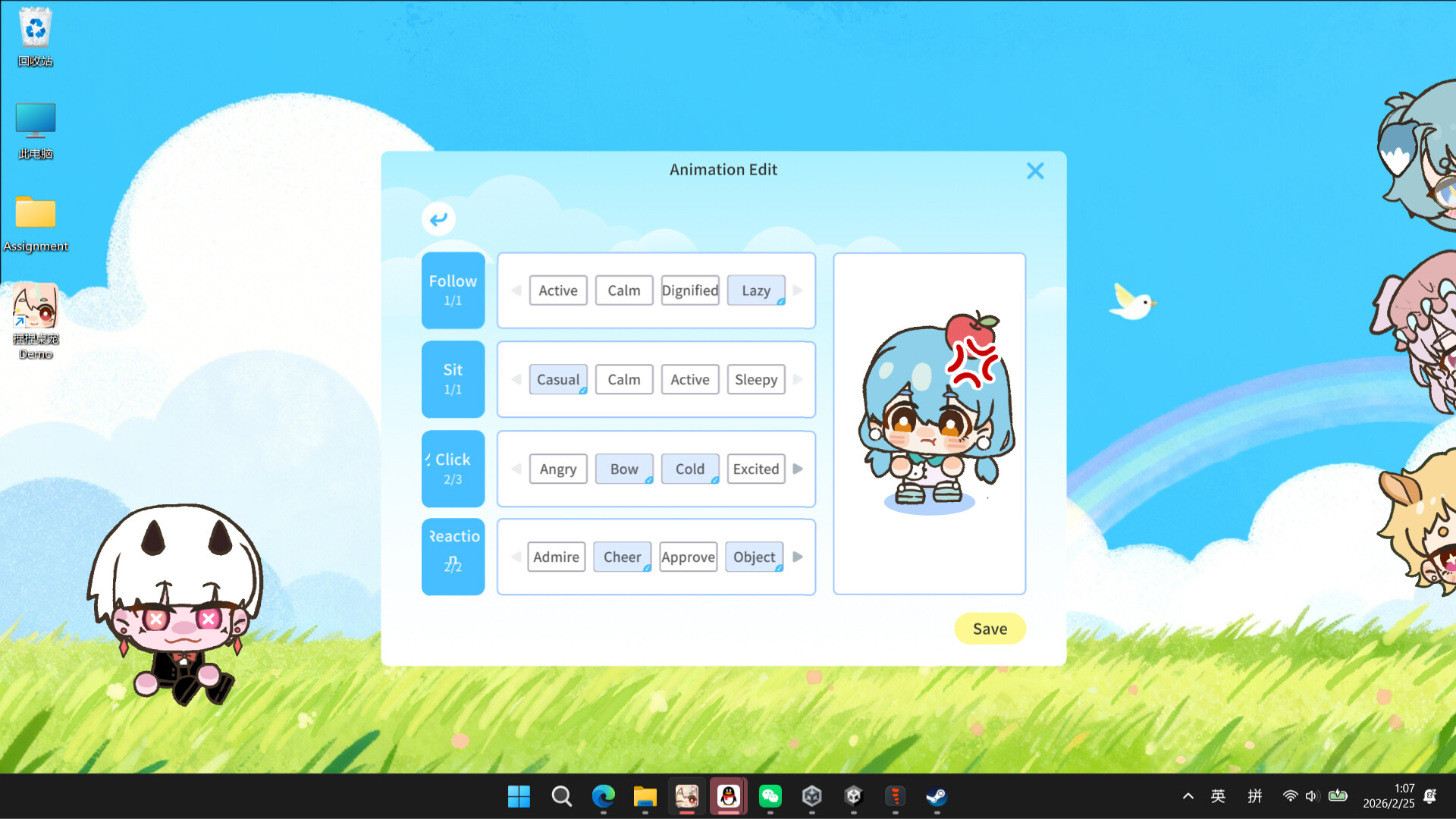Enable the Sleepy sit animation
The height and width of the screenshot is (819, 1456).
755,379
